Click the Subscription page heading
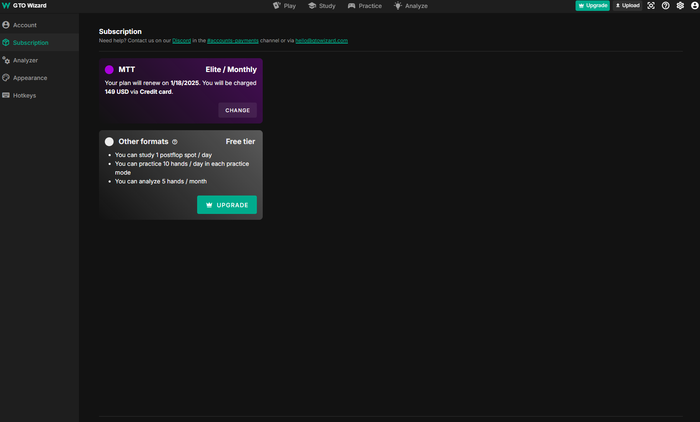This screenshot has width=700, height=422. [x=120, y=31]
